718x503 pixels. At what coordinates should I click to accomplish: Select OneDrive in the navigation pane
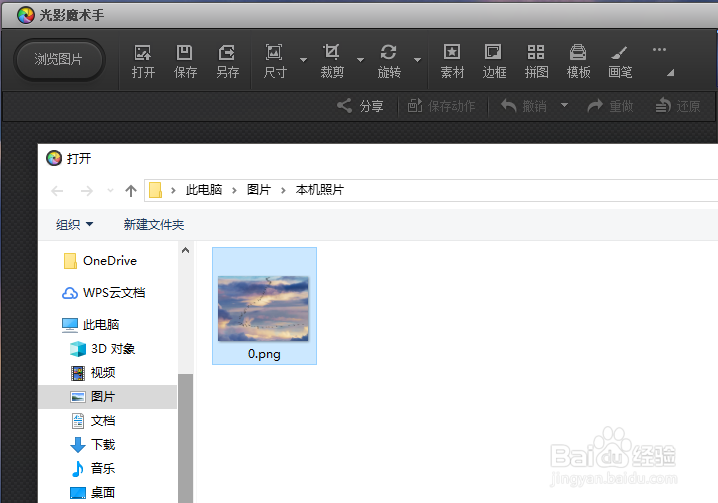109,261
